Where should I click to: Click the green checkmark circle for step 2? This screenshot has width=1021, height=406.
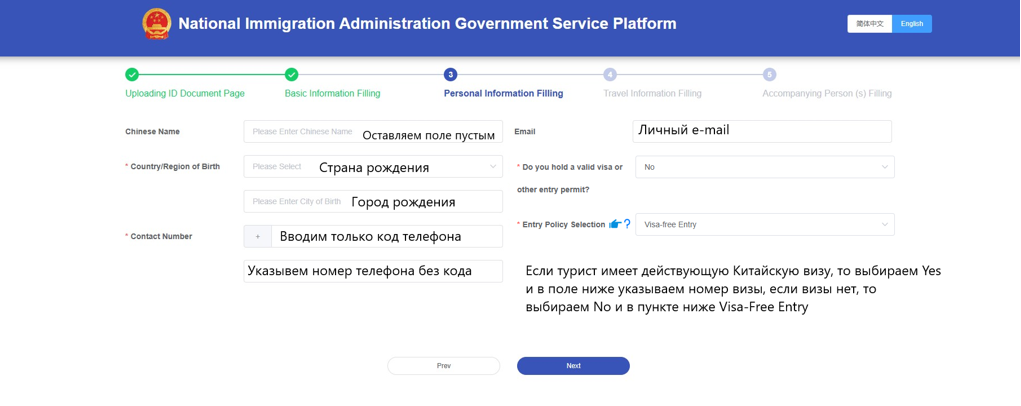pos(291,75)
